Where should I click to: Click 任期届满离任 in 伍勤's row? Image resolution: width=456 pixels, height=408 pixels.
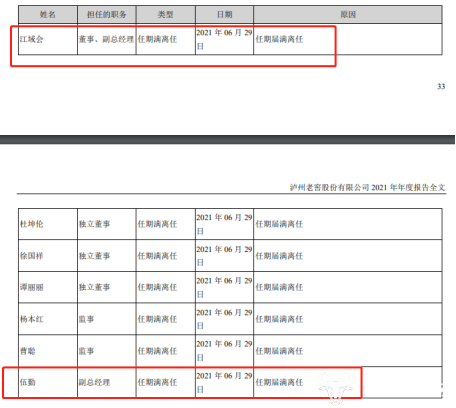click(279, 382)
